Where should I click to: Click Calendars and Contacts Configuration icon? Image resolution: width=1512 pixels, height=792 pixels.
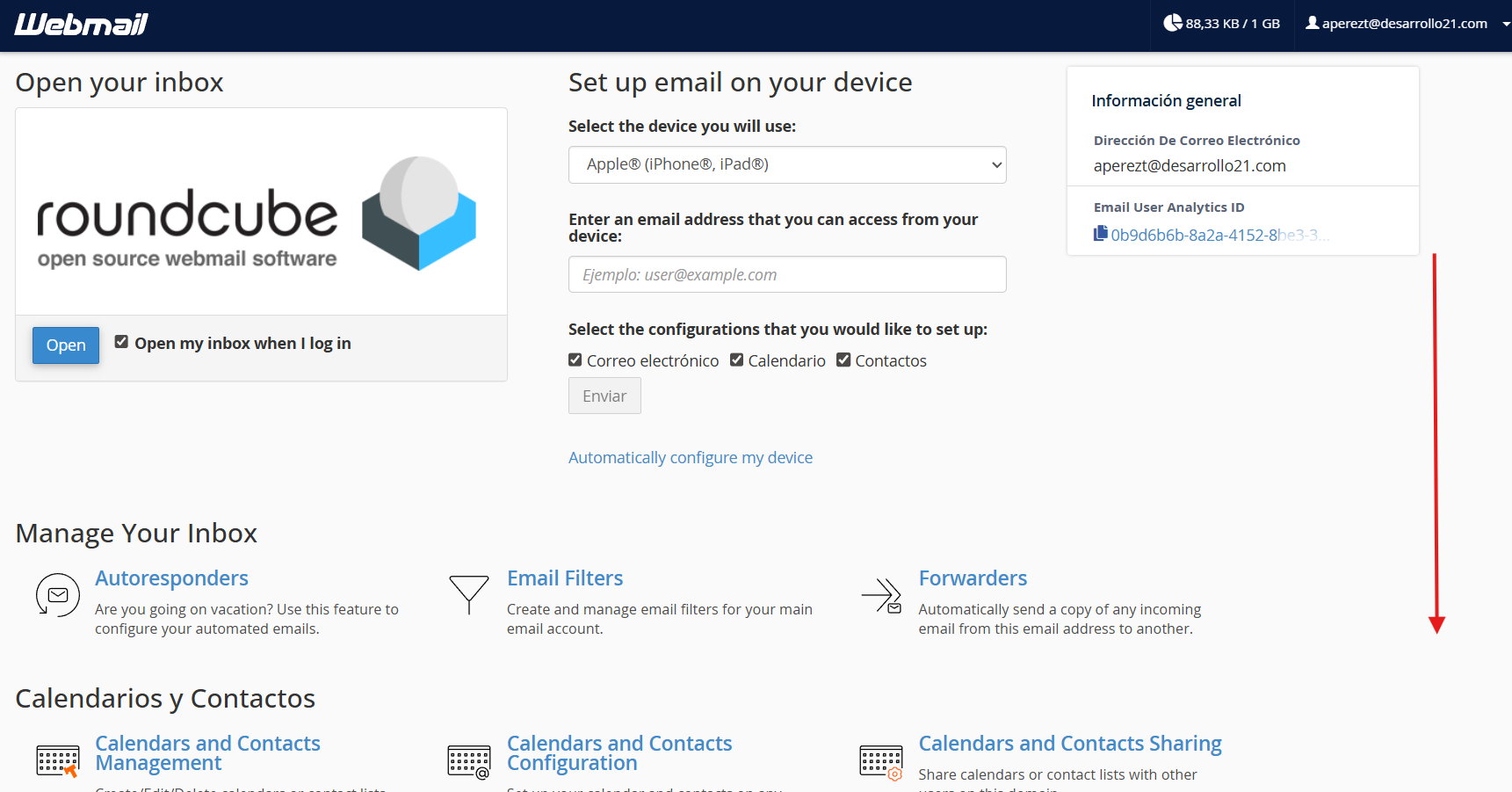[469, 761]
